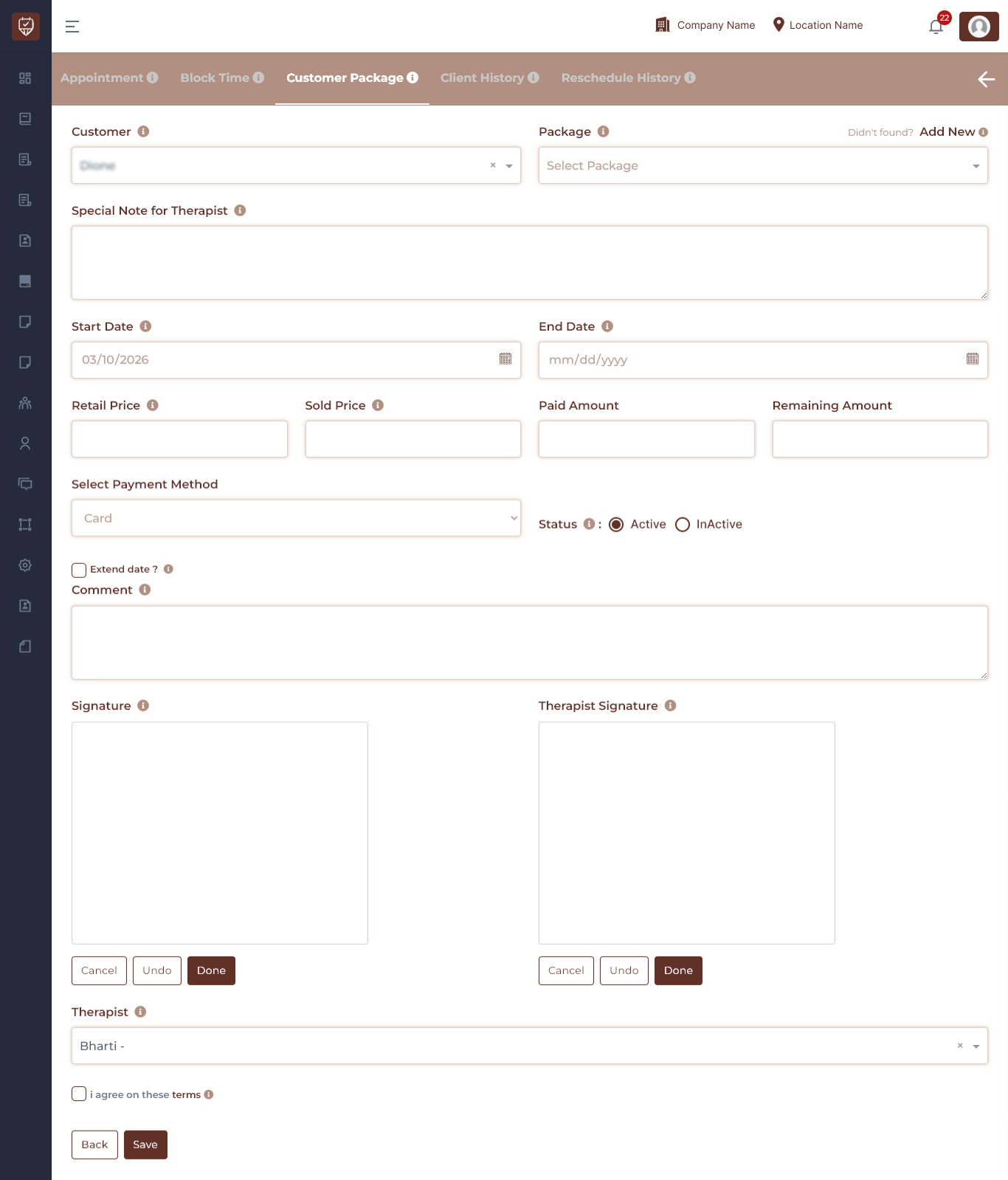This screenshot has height=1180, width=1008.
Task: Click the back arrow in tab bar
Action: pos(986,79)
